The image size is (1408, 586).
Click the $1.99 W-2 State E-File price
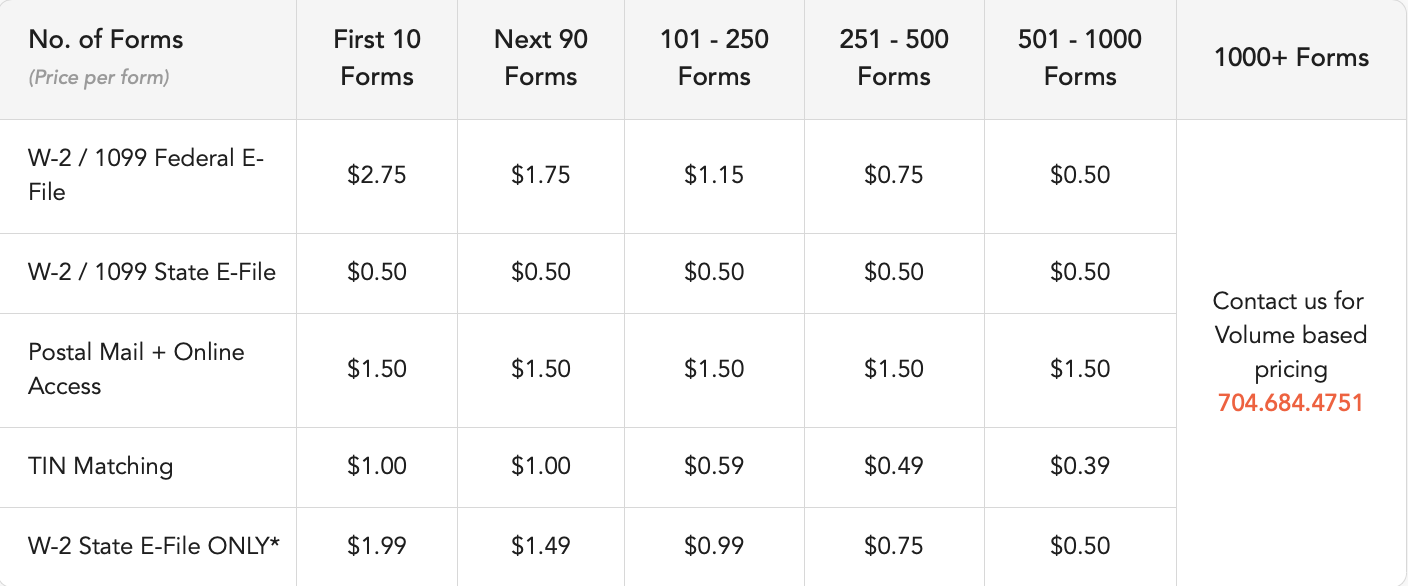(x=377, y=546)
